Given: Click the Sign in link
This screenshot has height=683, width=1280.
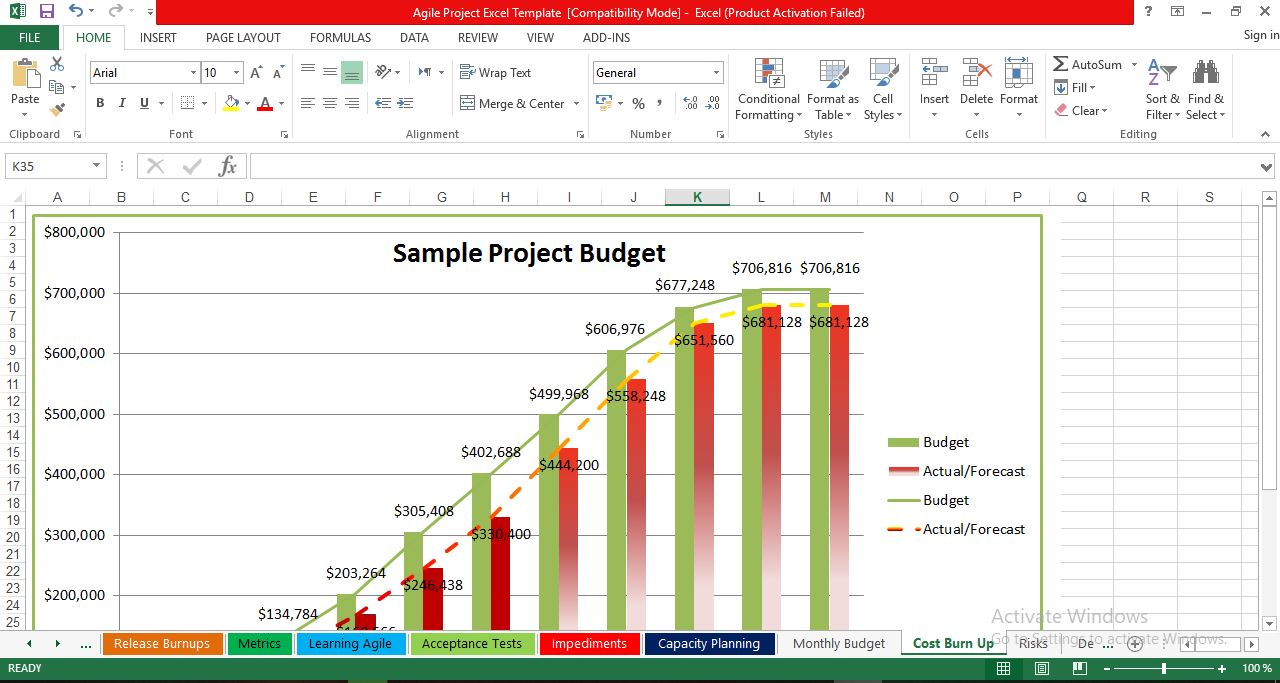Looking at the screenshot, I should coord(1258,34).
